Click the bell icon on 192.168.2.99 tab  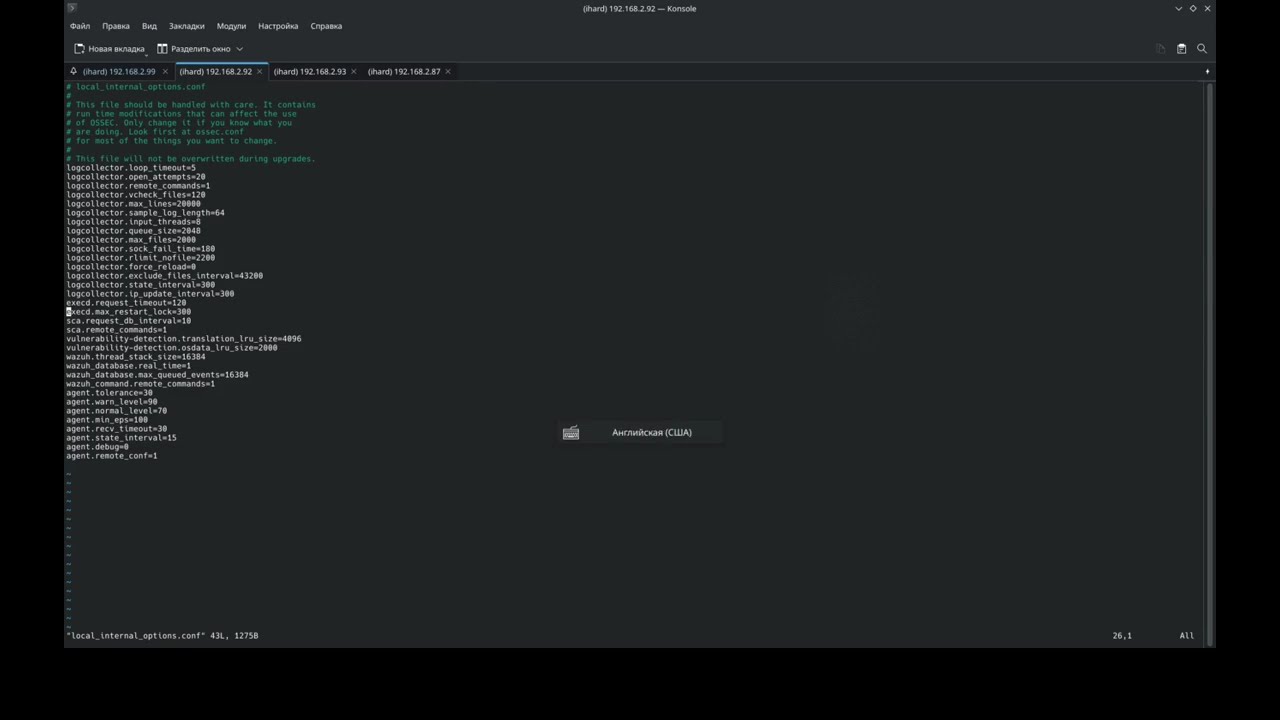point(74,72)
